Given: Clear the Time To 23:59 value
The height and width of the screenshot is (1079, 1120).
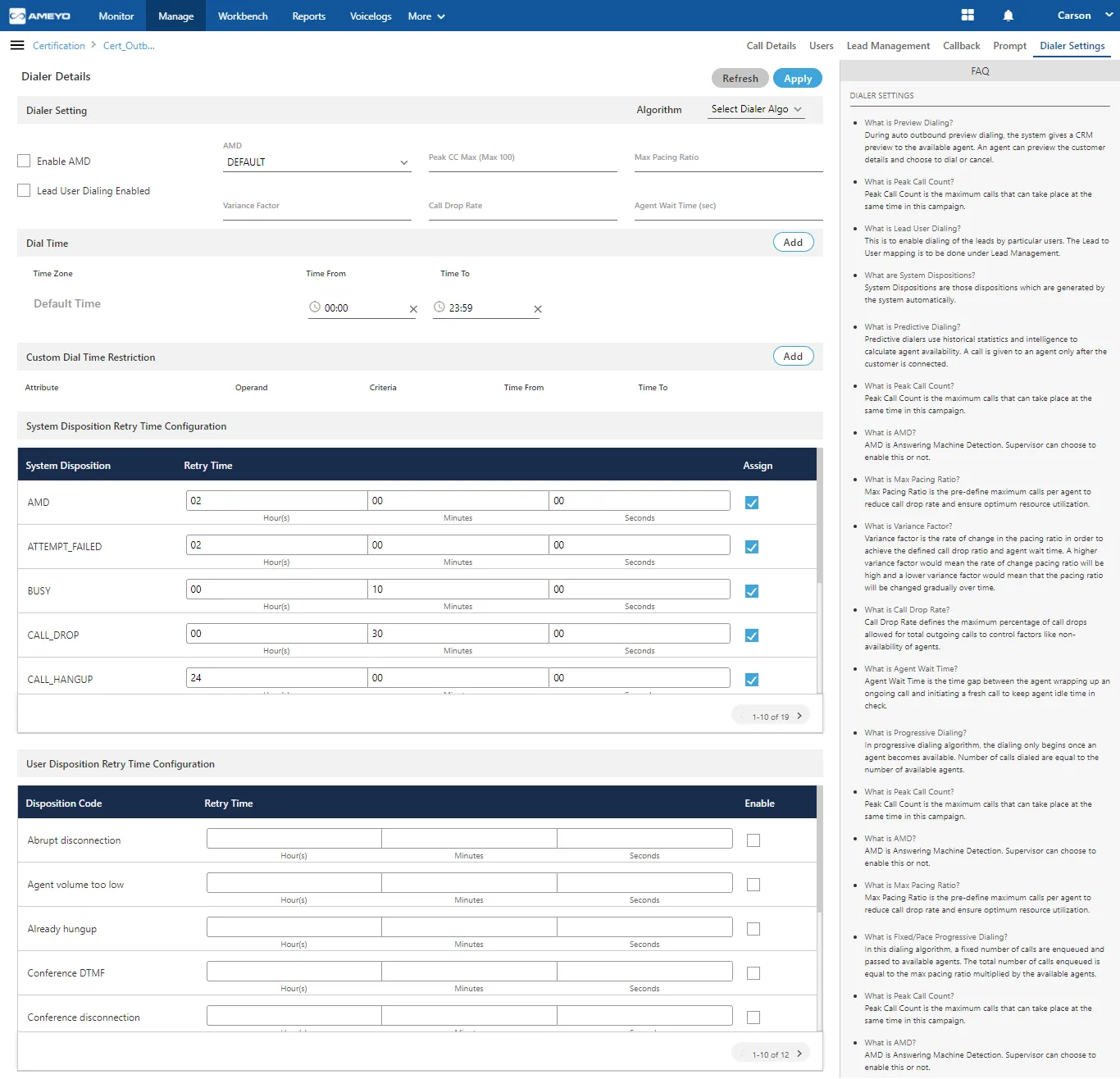Looking at the screenshot, I should [x=538, y=309].
